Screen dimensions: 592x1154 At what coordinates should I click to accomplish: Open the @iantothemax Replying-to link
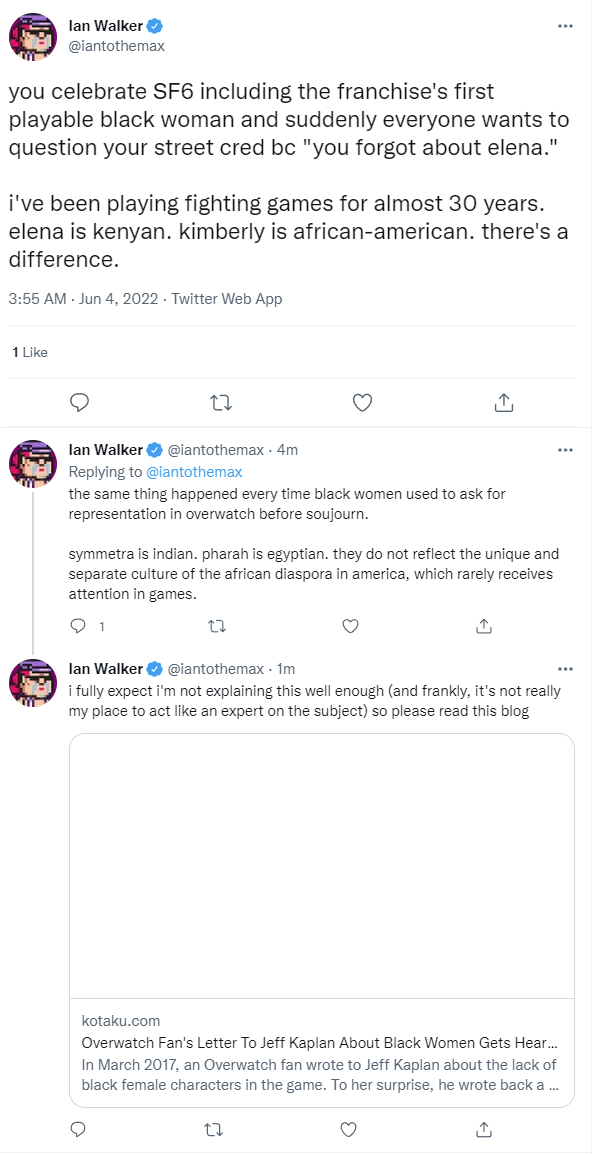(x=194, y=471)
